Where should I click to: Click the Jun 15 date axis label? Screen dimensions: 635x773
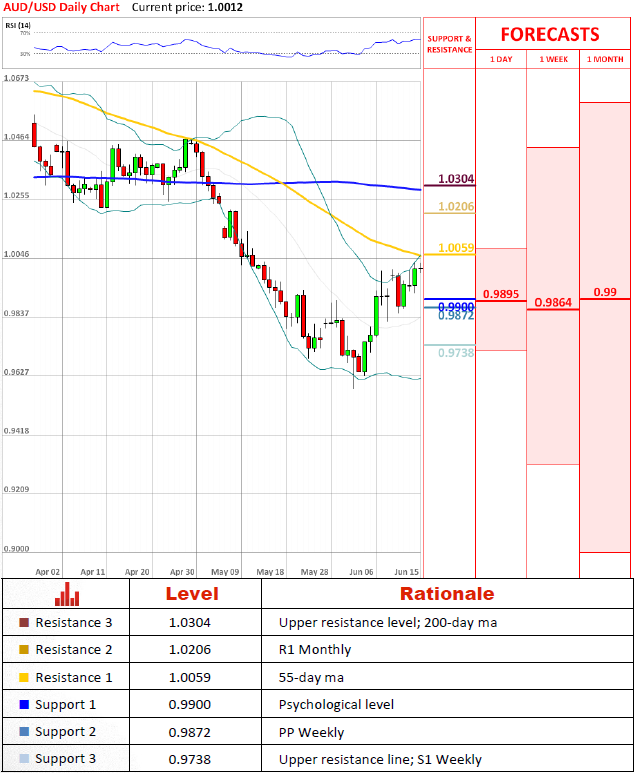pyautogui.click(x=407, y=572)
